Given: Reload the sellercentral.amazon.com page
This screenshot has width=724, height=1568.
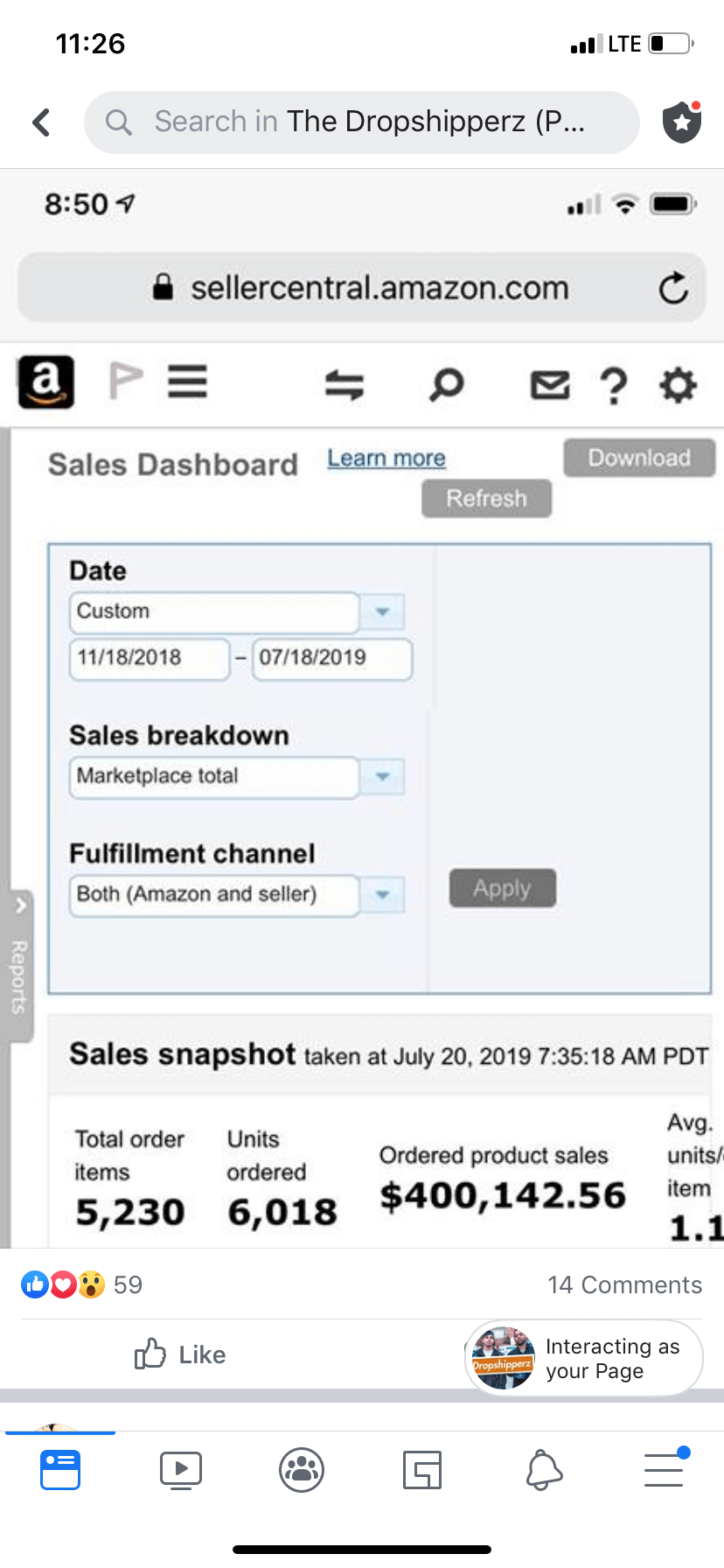Looking at the screenshot, I should point(673,288).
